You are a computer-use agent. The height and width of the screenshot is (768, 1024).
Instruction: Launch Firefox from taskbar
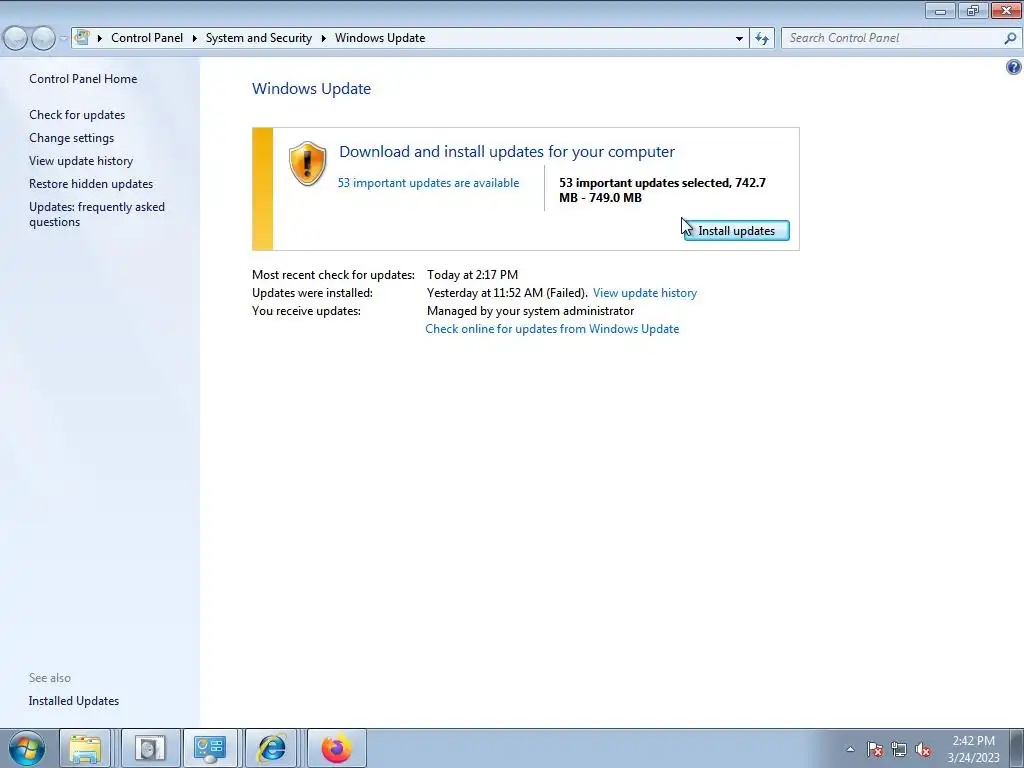coord(336,748)
